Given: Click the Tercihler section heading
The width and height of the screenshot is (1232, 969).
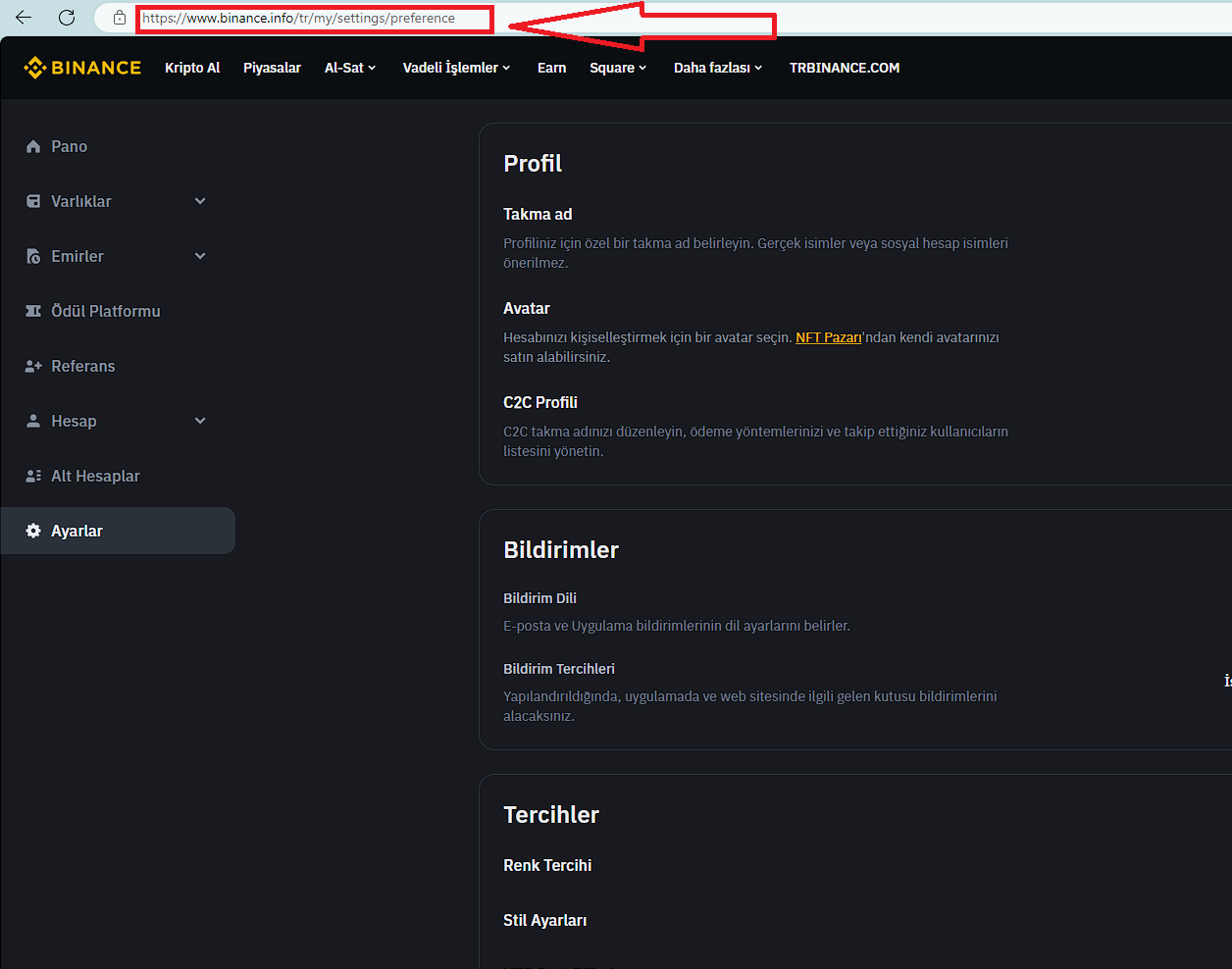Looking at the screenshot, I should point(551,815).
